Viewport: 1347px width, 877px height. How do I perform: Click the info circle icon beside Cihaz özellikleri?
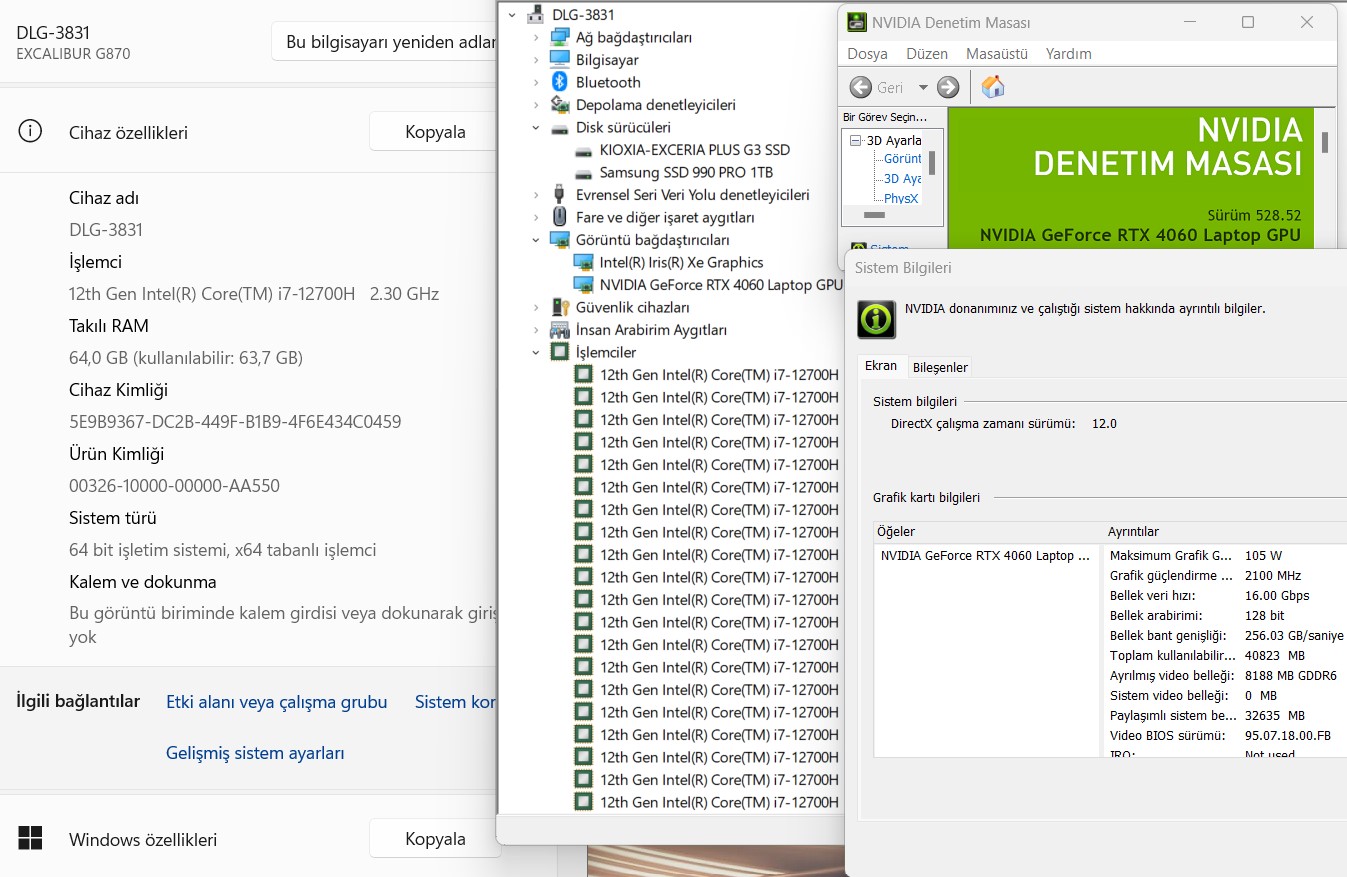click(x=31, y=131)
